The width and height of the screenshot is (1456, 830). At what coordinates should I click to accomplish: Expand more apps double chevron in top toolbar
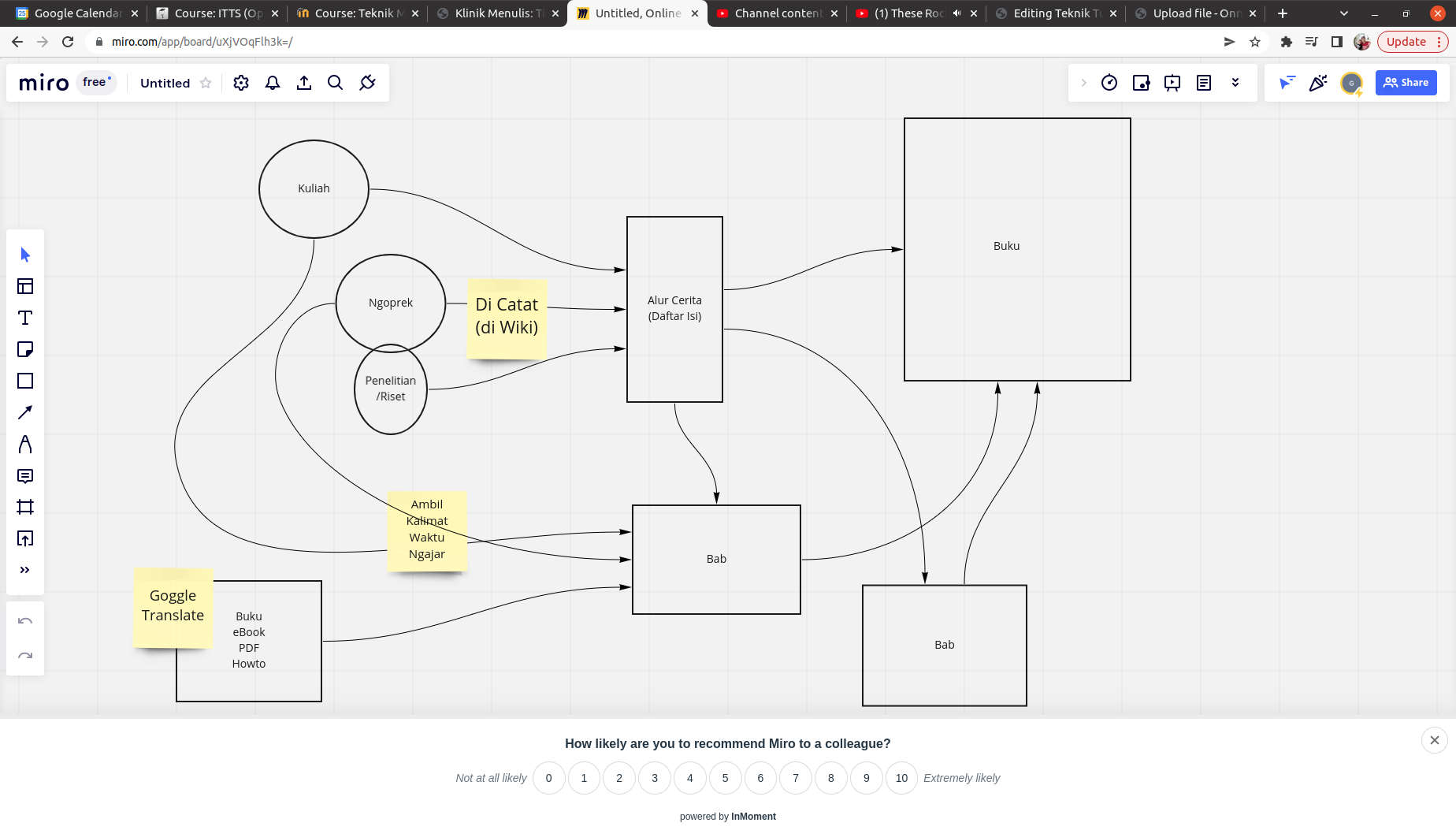tap(1235, 83)
